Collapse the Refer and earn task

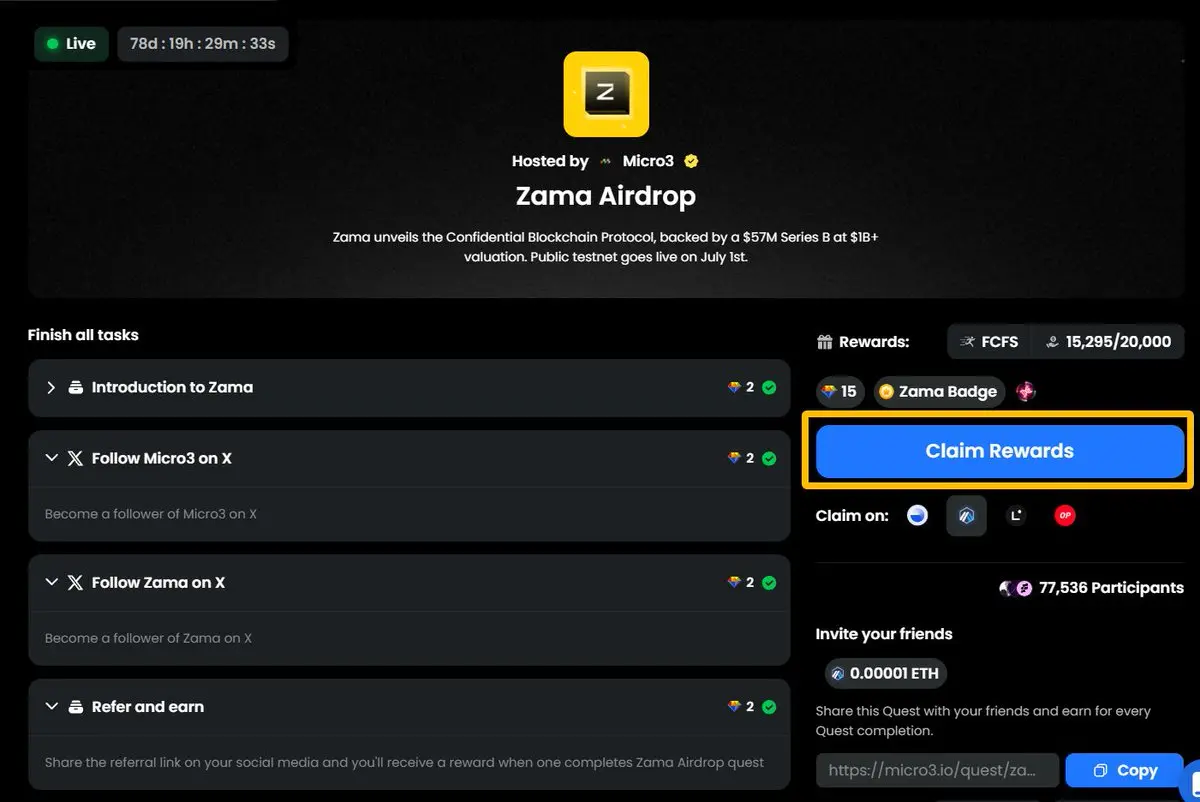pos(51,706)
